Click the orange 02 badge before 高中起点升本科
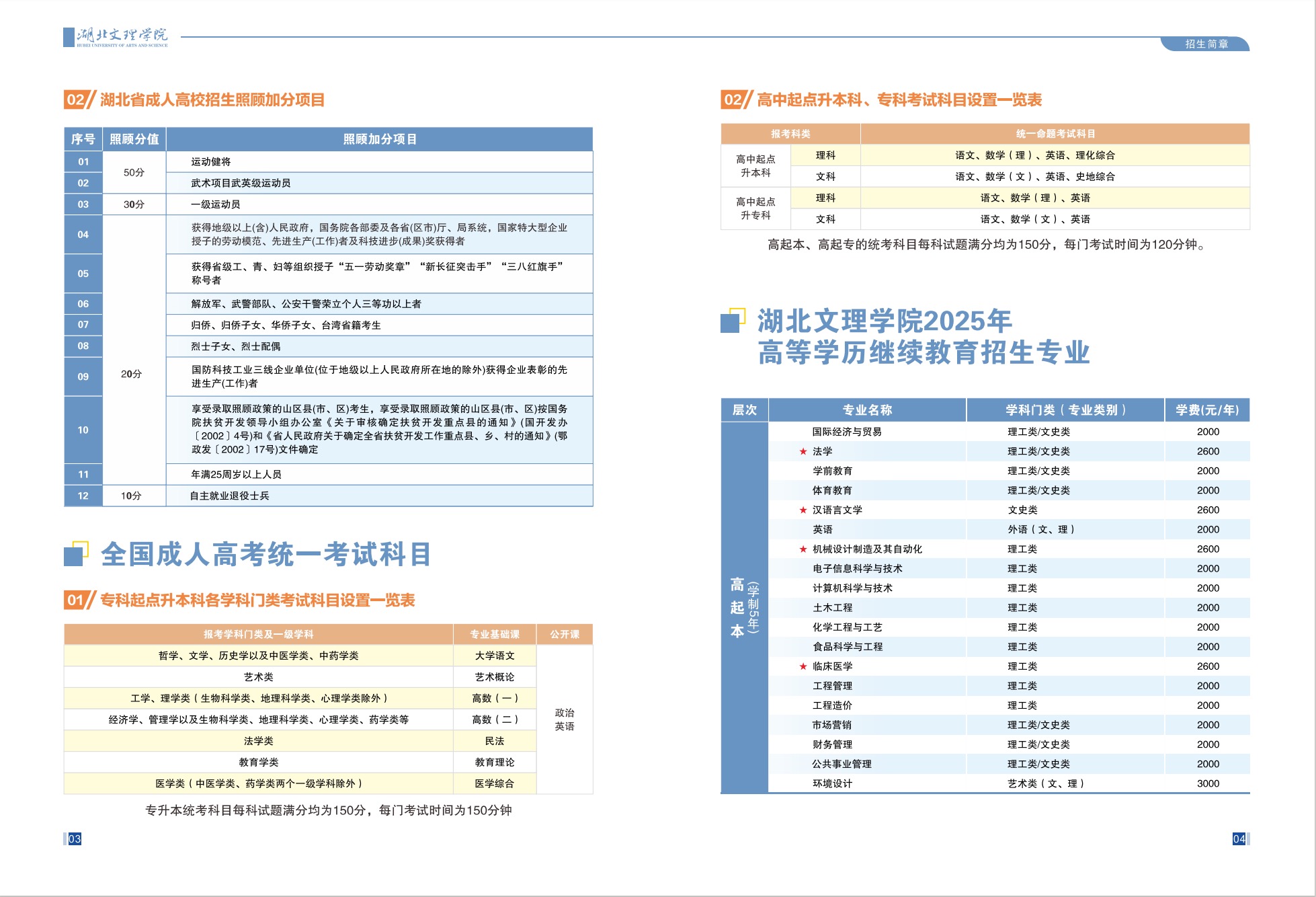The height and width of the screenshot is (897, 1316). click(736, 100)
